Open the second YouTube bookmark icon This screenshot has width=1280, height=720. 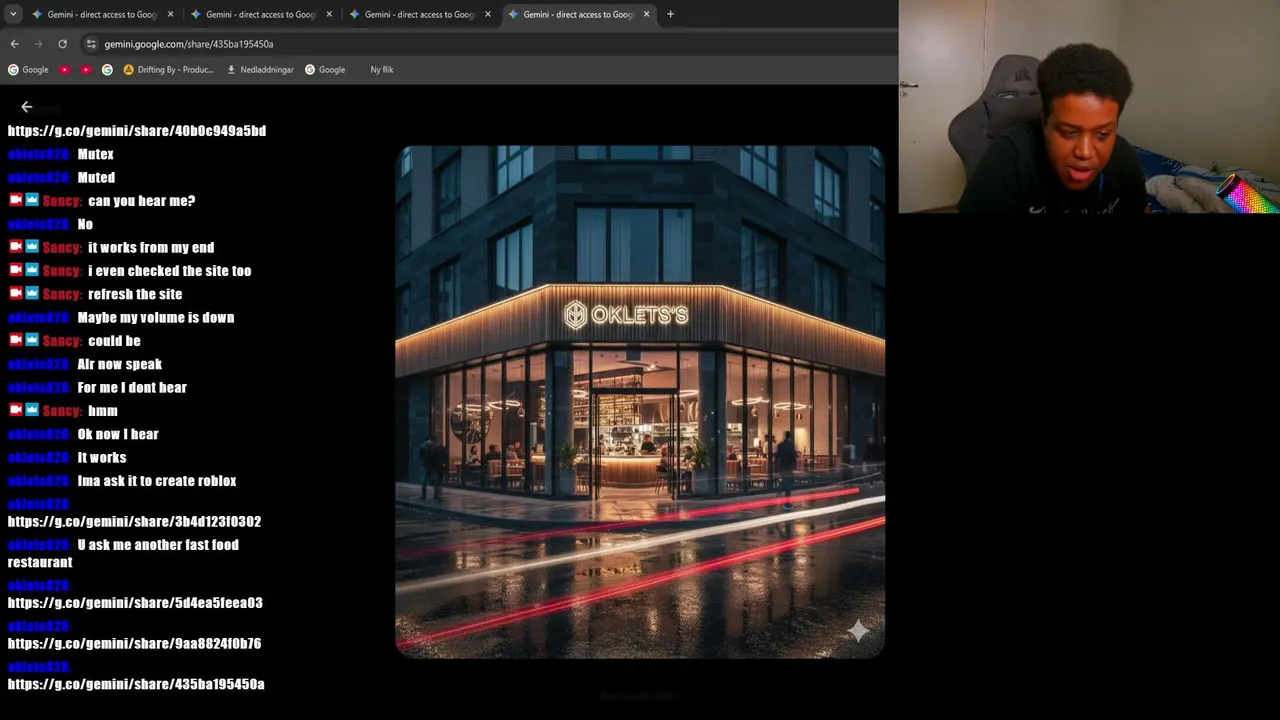(x=86, y=70)
